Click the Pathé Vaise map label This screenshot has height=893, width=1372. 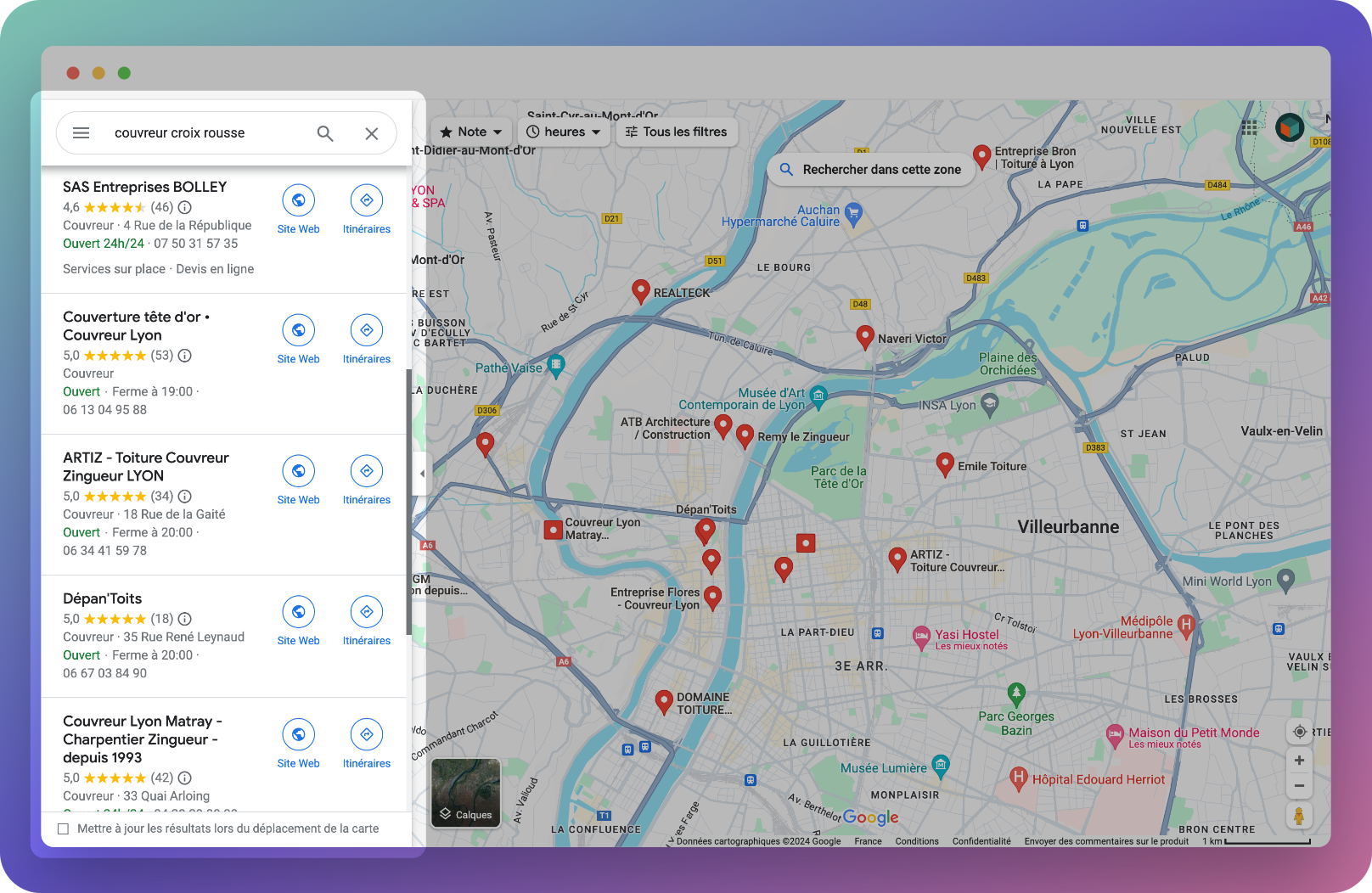point(509,368)
